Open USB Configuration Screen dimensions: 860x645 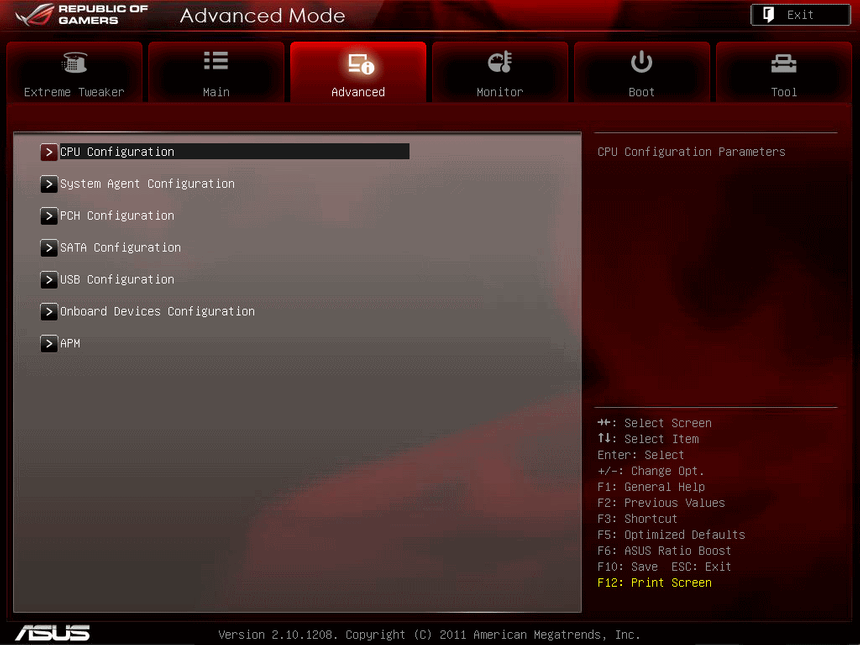coord(117,279)
